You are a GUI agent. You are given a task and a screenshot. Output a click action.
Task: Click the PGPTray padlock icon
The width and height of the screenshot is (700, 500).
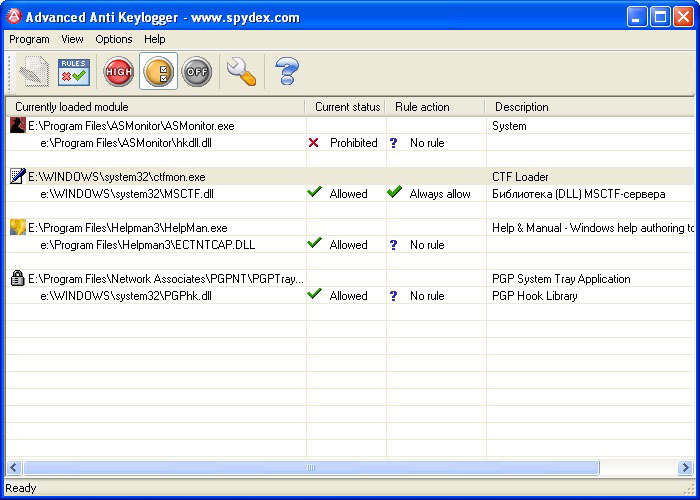[x=17, y=278]
